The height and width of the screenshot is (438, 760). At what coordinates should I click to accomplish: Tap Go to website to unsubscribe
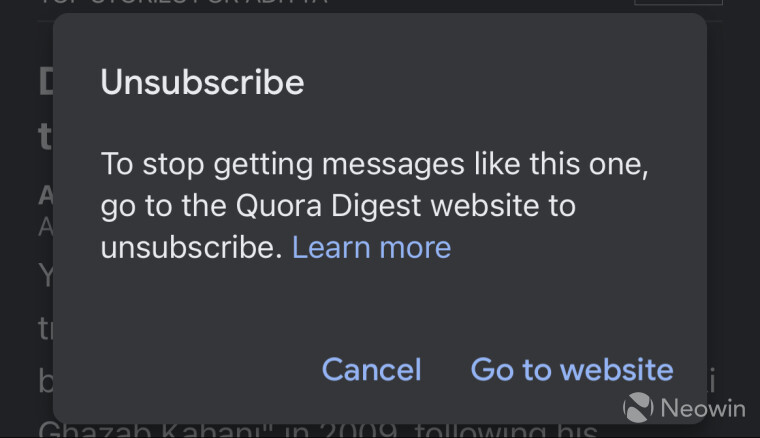pyautogui.click(x=572, y=370)
